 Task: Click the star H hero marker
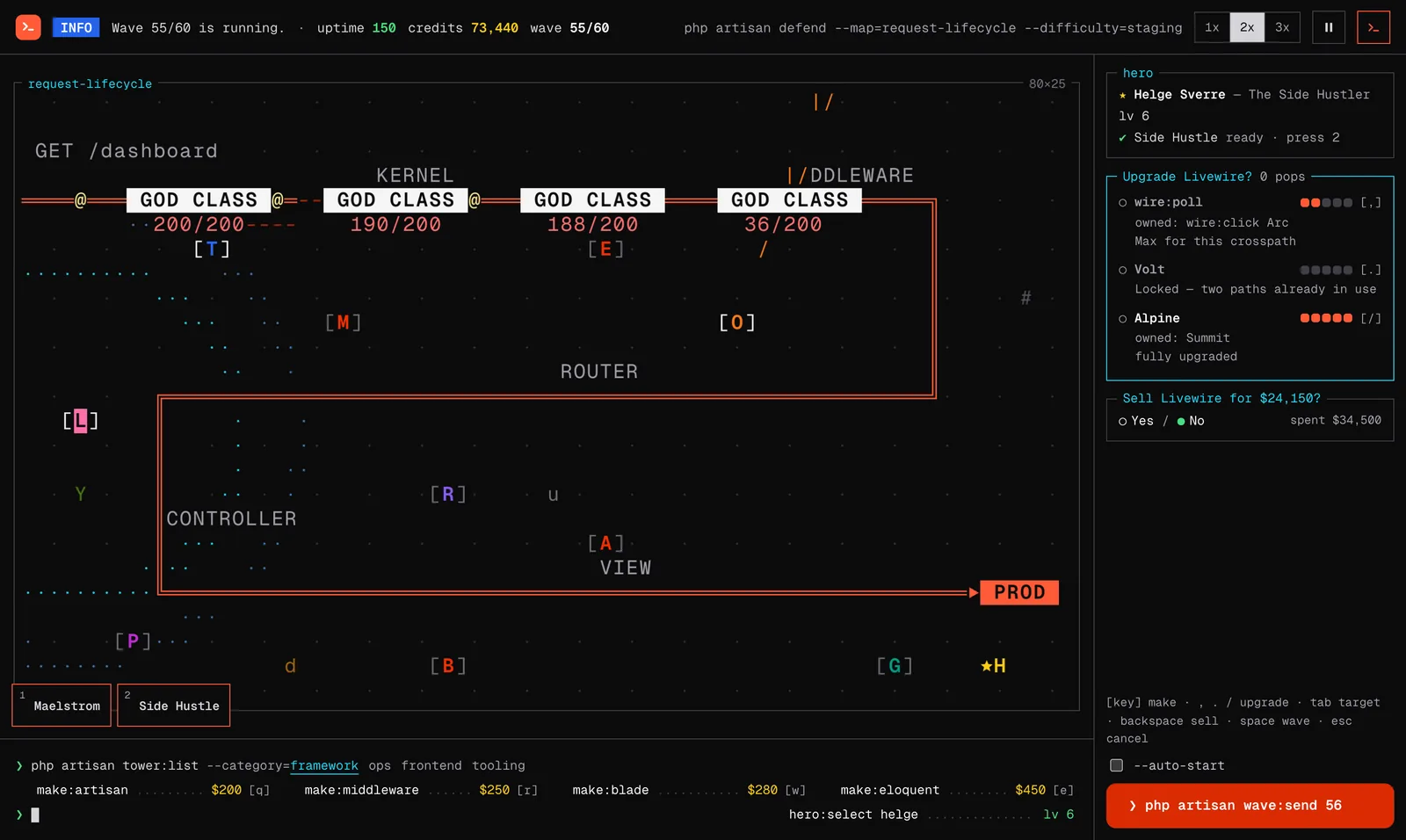point(993,666)
